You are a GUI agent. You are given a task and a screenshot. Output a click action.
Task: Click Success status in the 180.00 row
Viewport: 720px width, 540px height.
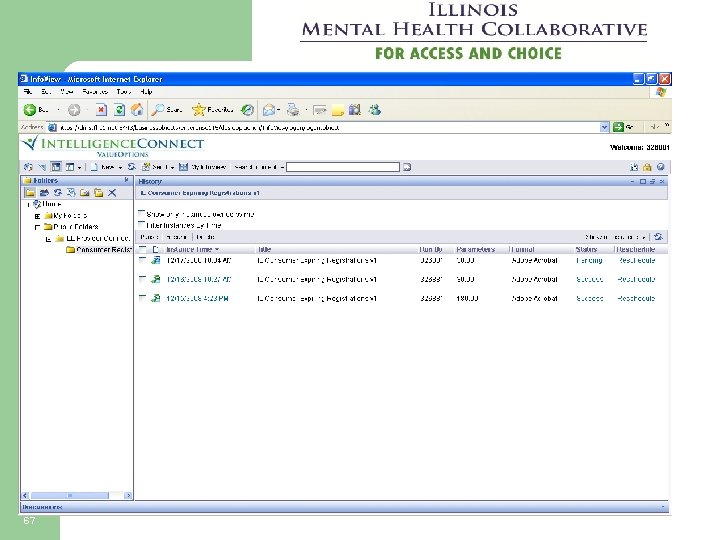tap(590, 298)
